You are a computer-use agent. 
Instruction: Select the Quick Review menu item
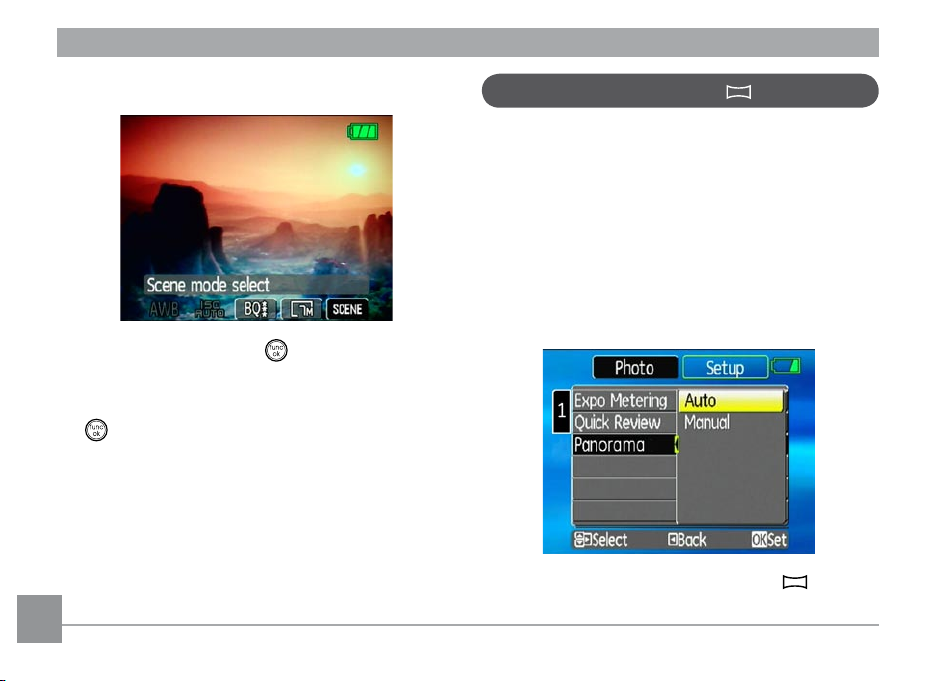(617, 422)
